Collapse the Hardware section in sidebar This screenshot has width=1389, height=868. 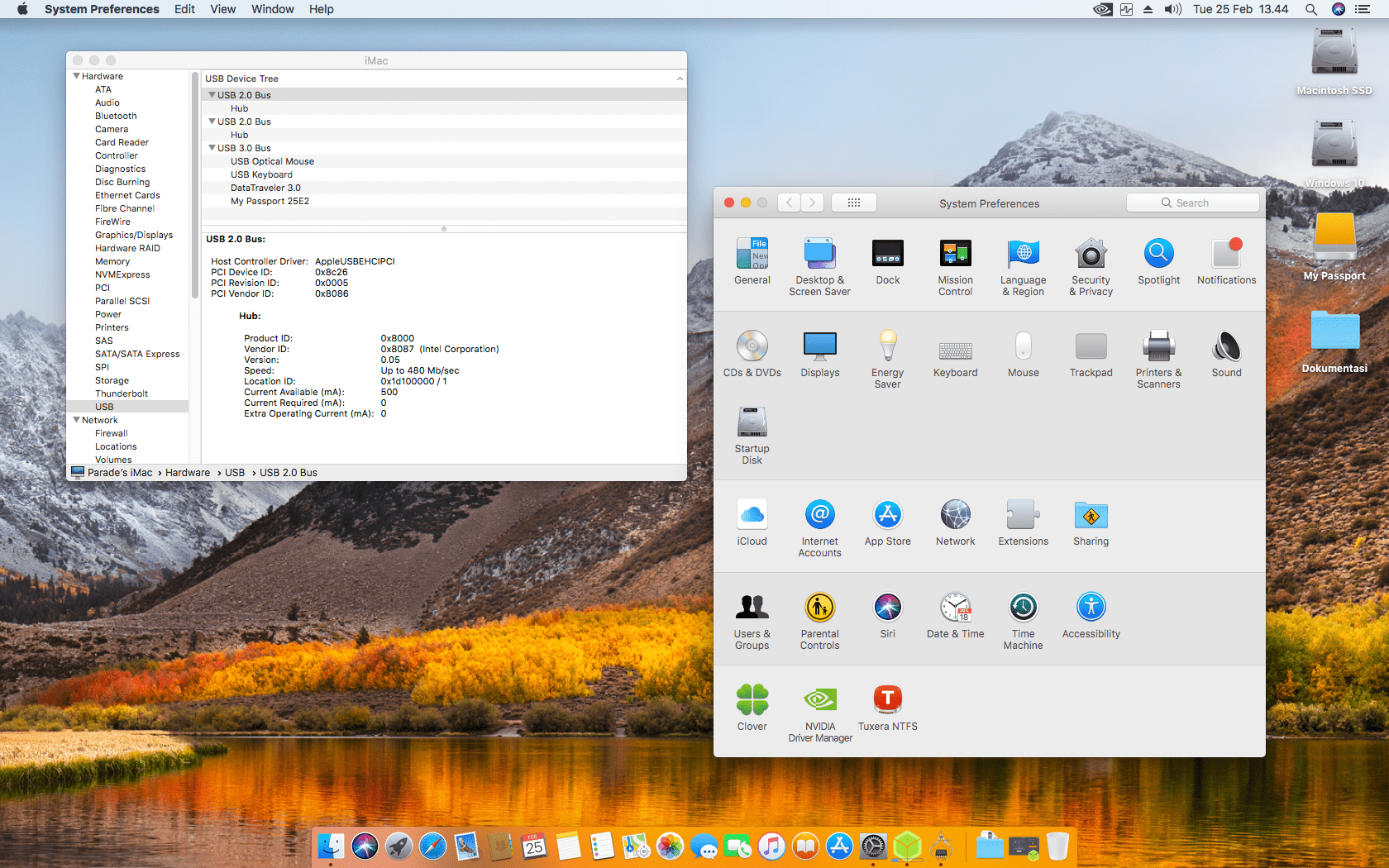pos(77,76)
